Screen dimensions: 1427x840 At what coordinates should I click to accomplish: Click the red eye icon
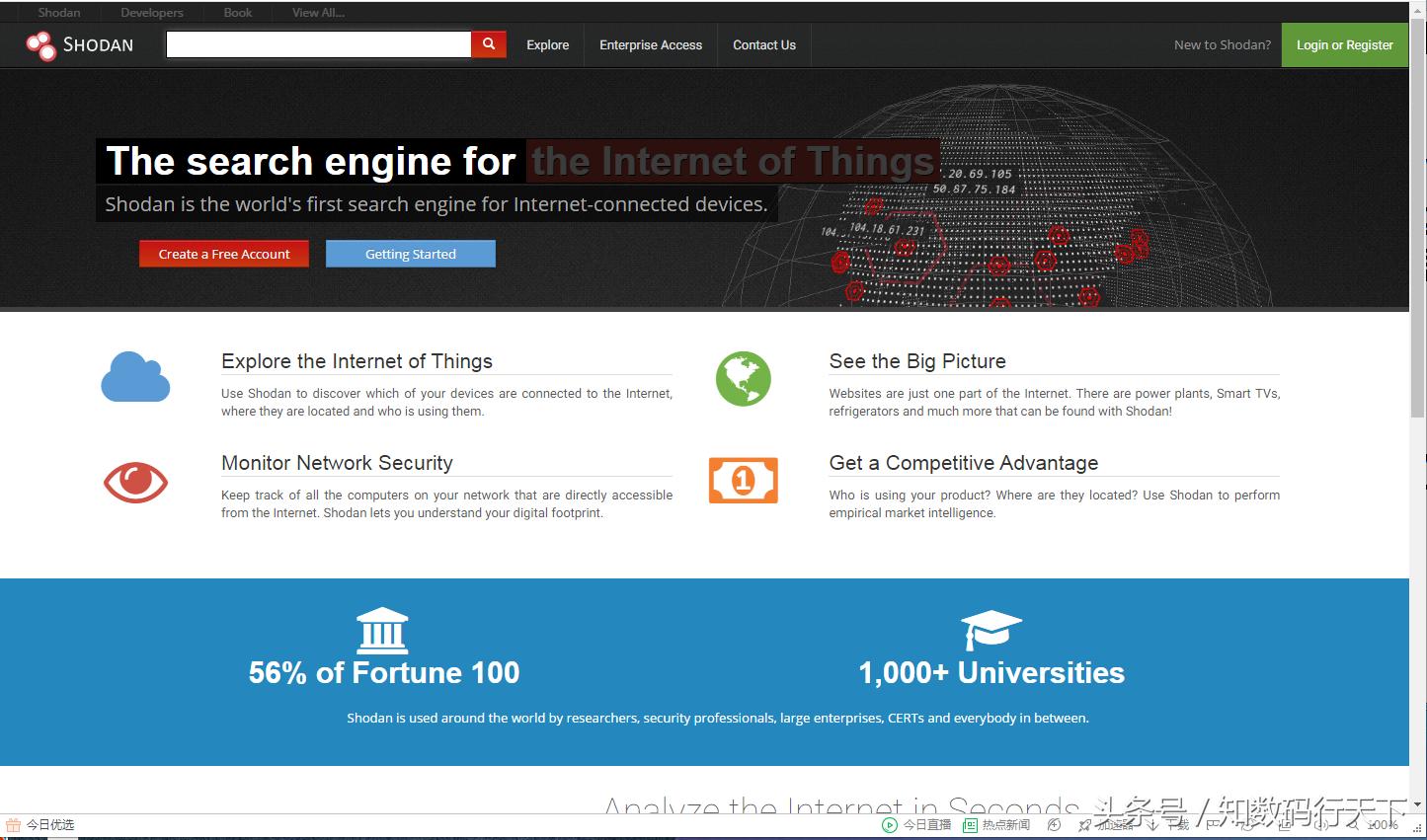coord(135,483)
